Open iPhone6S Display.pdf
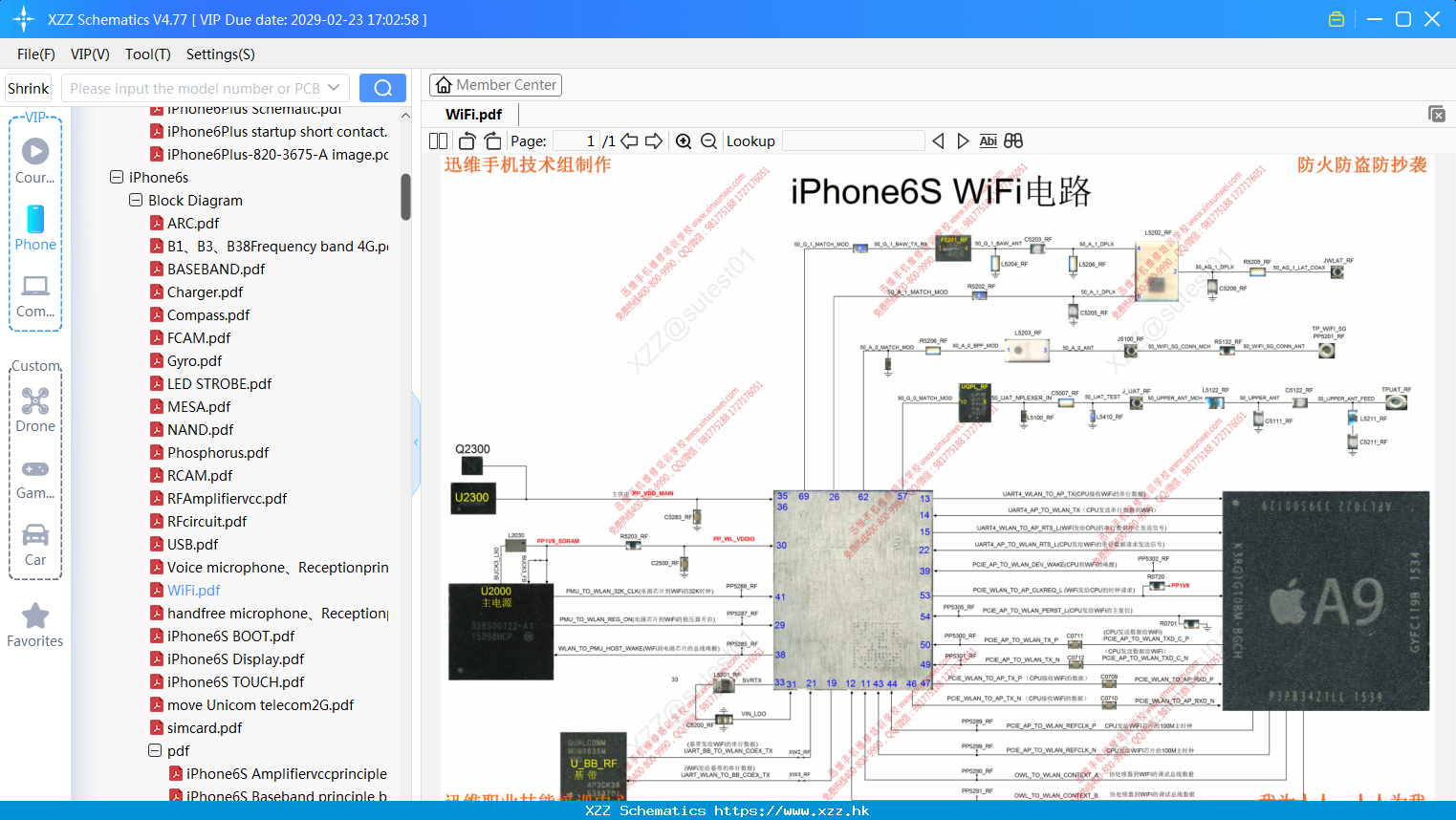Screen dimensions: 1456x820 236,658
